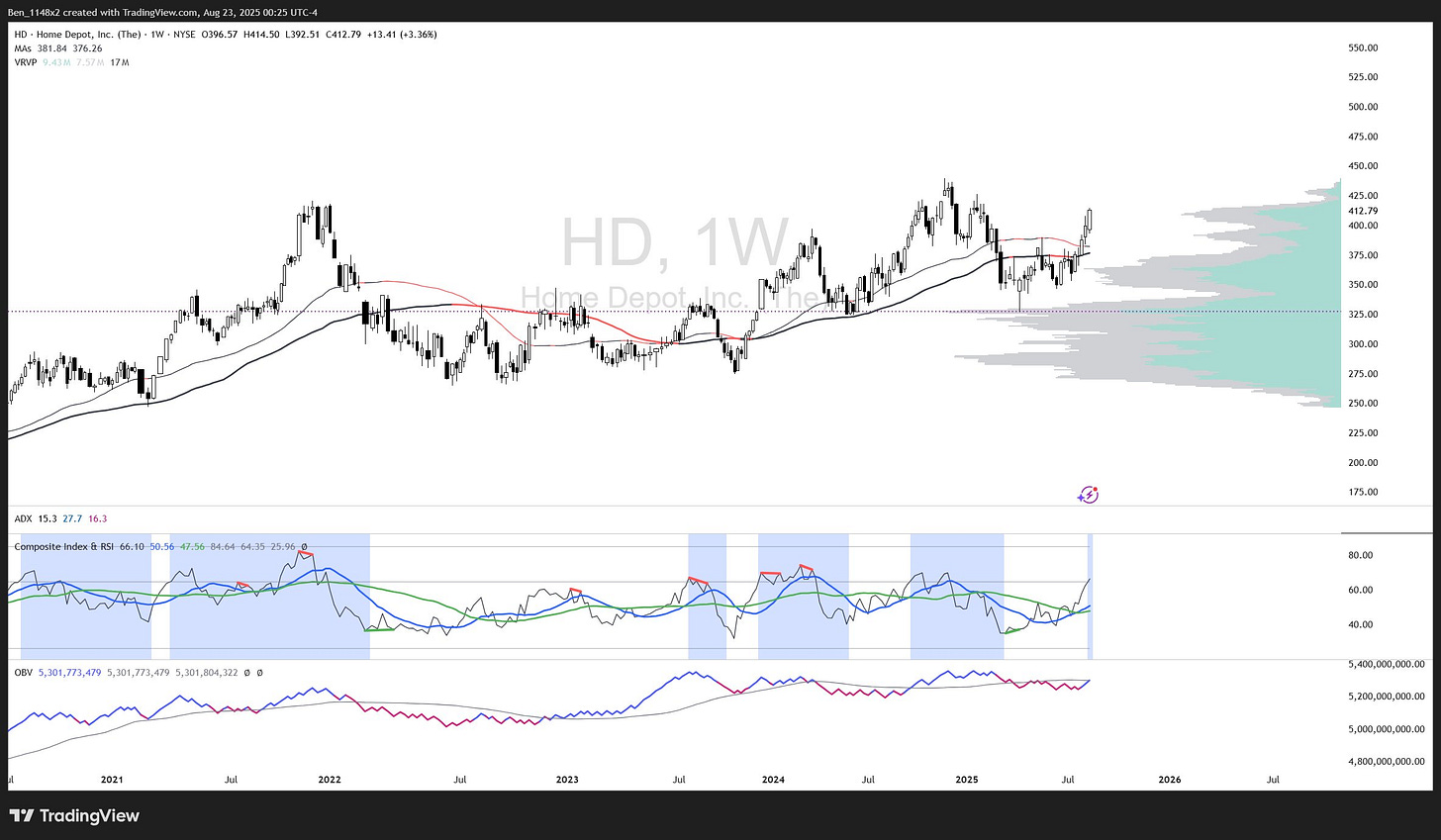The height and width of the screenshot is (840, 1441).
Task: Click the 2022 time axis label
Action: pos(330,780)
